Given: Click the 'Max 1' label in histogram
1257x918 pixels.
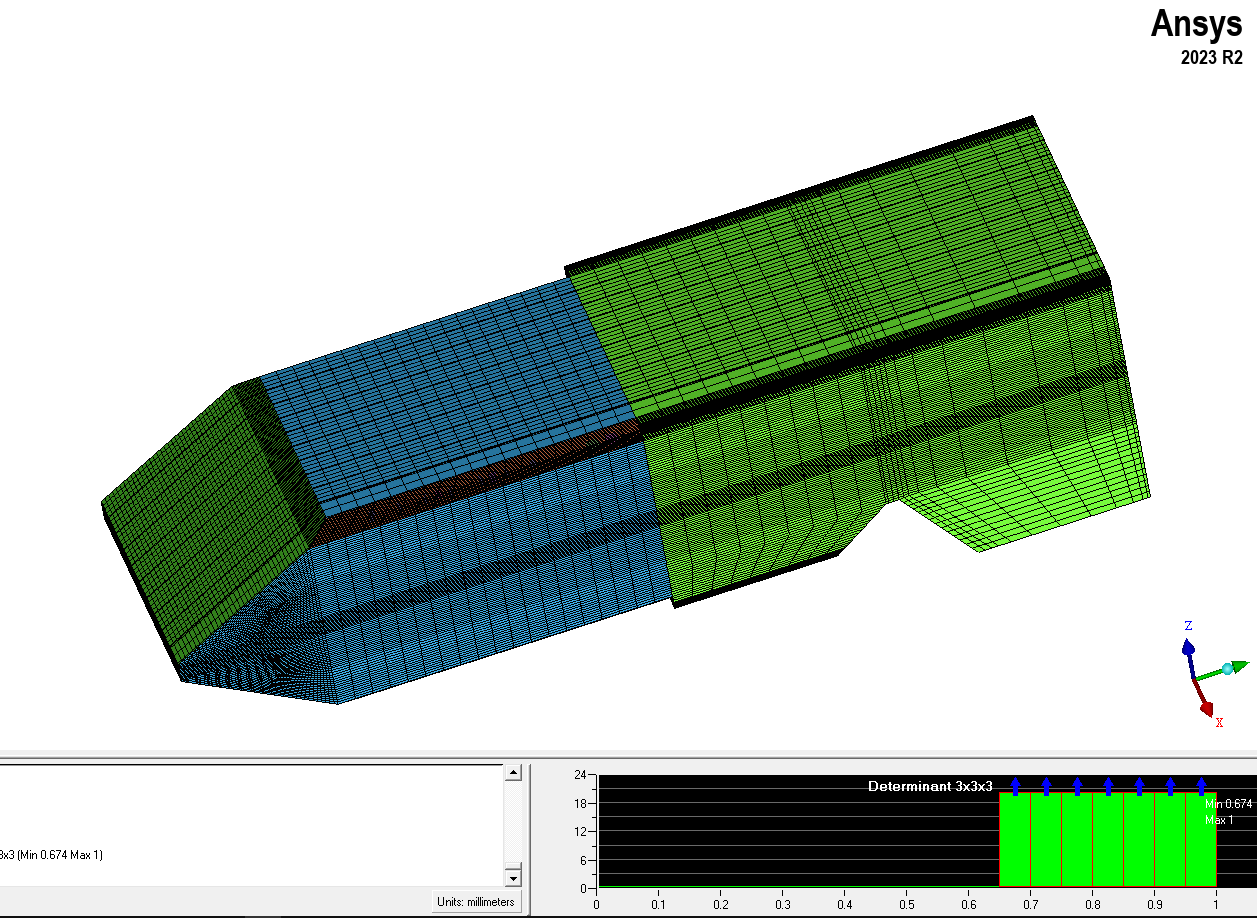Looking at the screenshot, I should point(1221,820).
